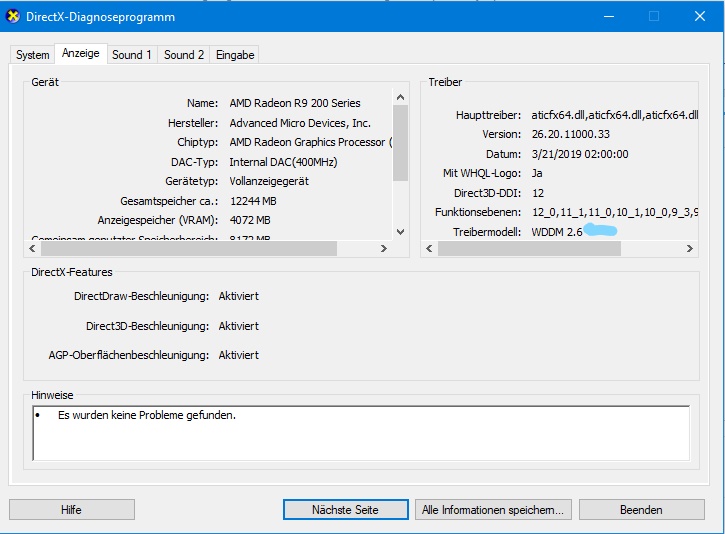Go to the Eingabe tab

click(235, 55)
